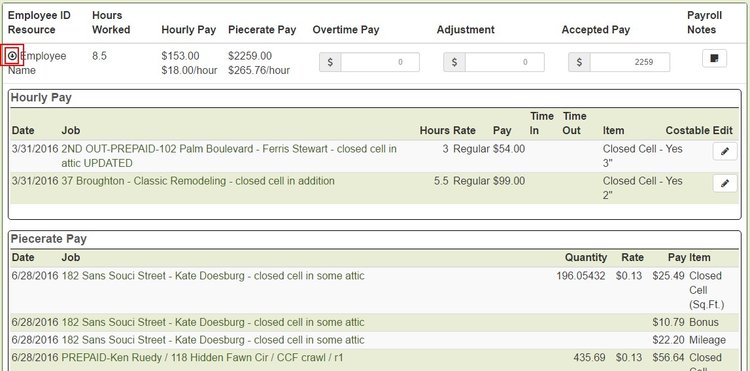The image size is (750, 371).
Task: Open the Payroll Notes icon button
Action: pos(714,58)
